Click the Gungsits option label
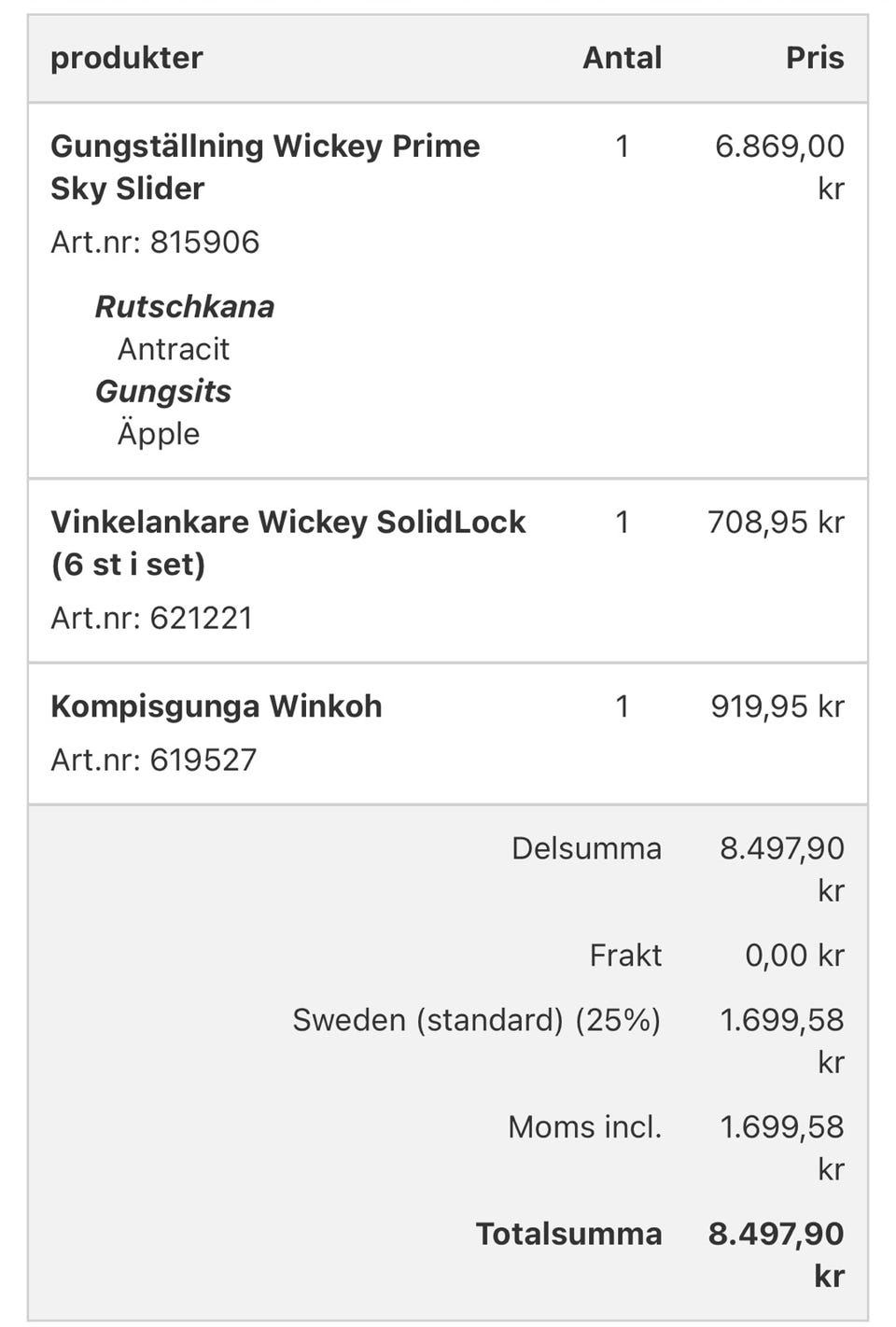 coord(163,391)
